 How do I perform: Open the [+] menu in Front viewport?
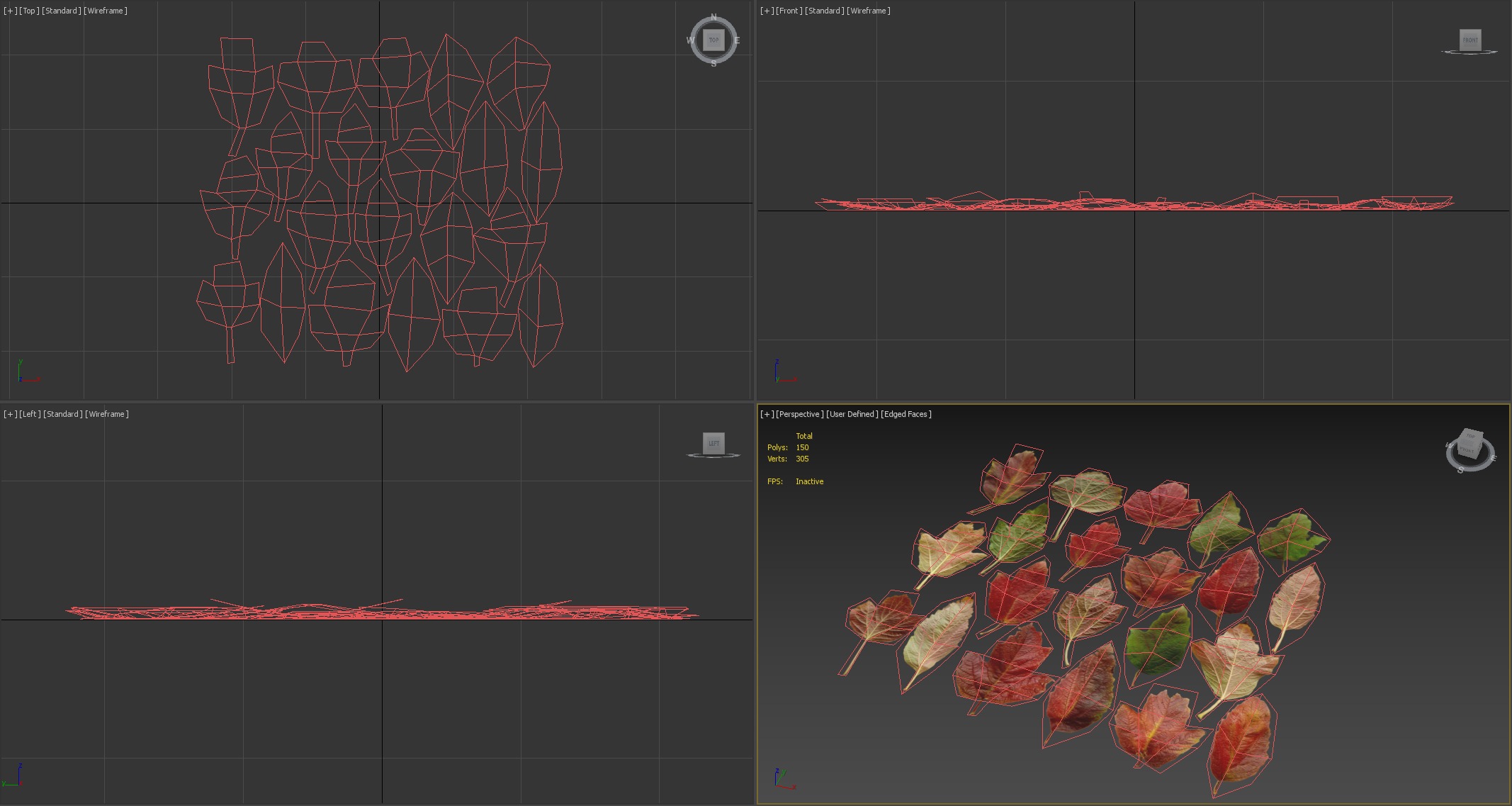tap(767, 11)
